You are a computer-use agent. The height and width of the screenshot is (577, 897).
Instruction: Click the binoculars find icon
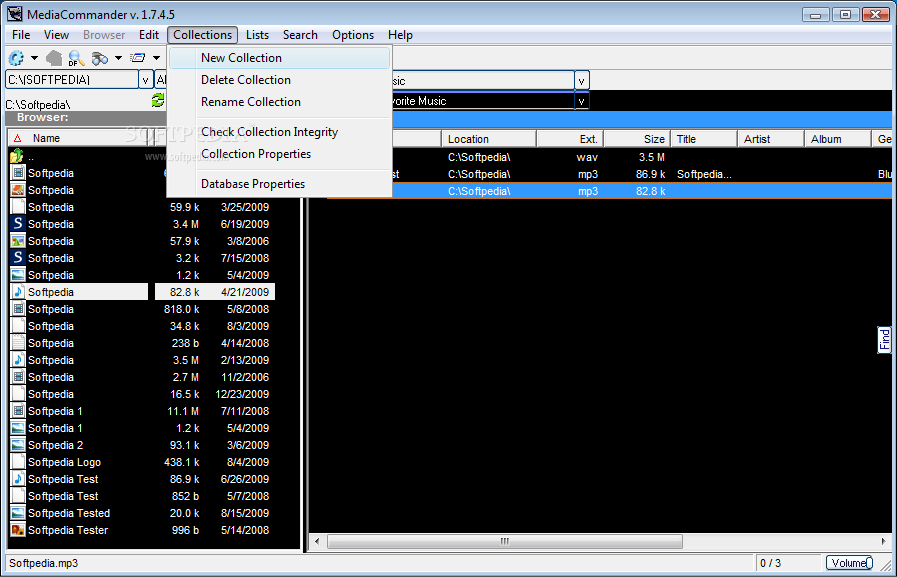pyautogui.click(x=100, y=58)
